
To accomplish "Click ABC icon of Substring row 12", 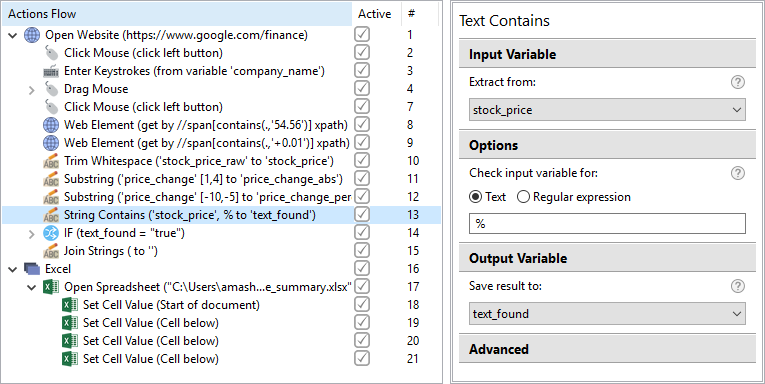I will [51, 197].
